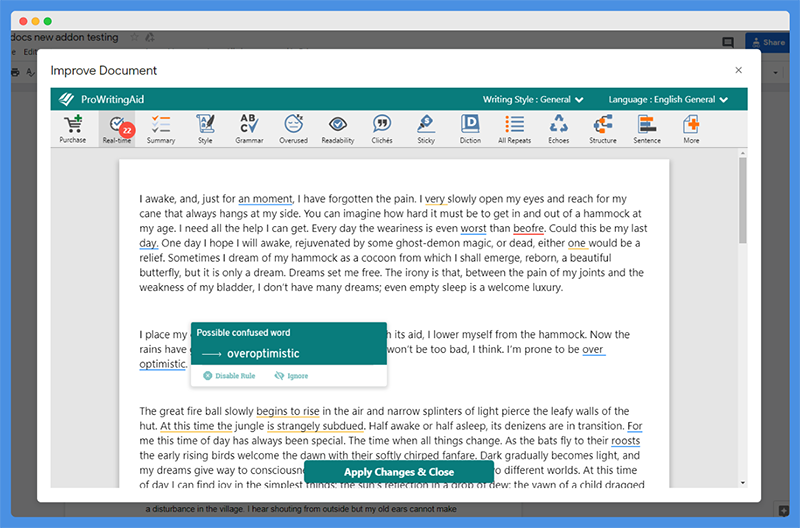Click the scrollbar down arrow
Screen dimensions: 800x528
pos(742,483)
